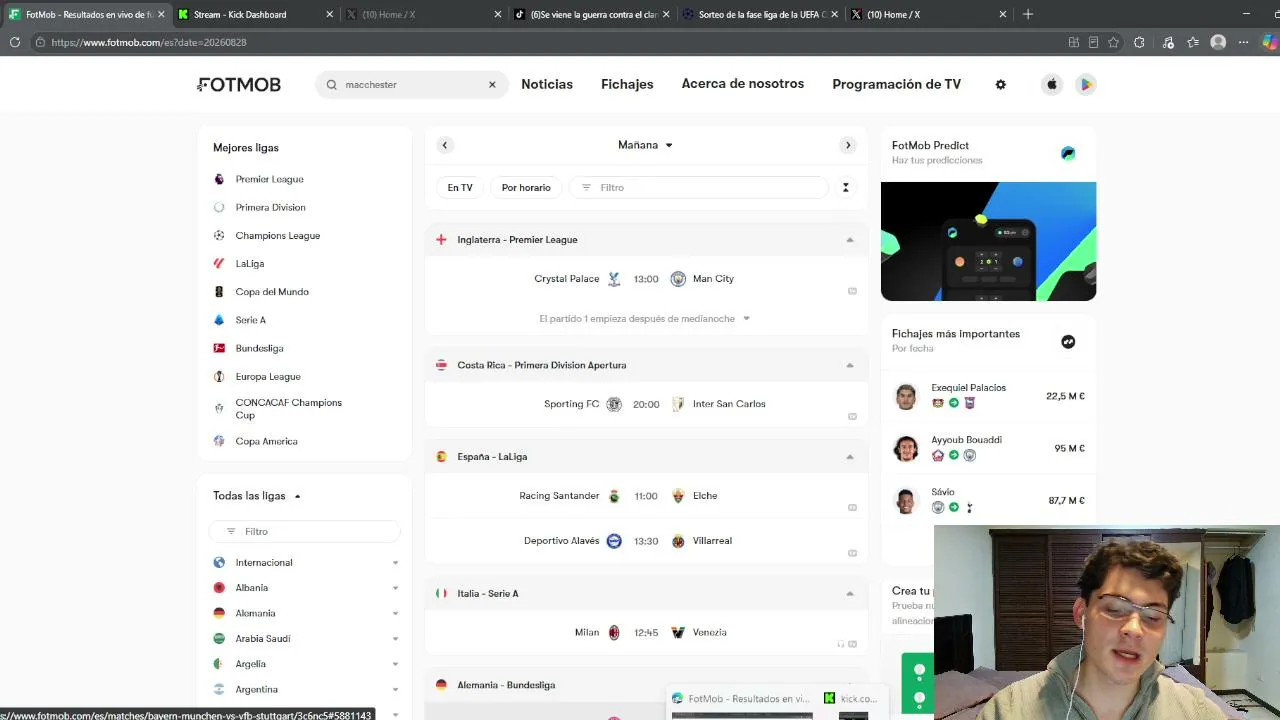This screenshot has width=1280, height=720.
Task: Click the Villarreal club crest
Action: [678, 541]
